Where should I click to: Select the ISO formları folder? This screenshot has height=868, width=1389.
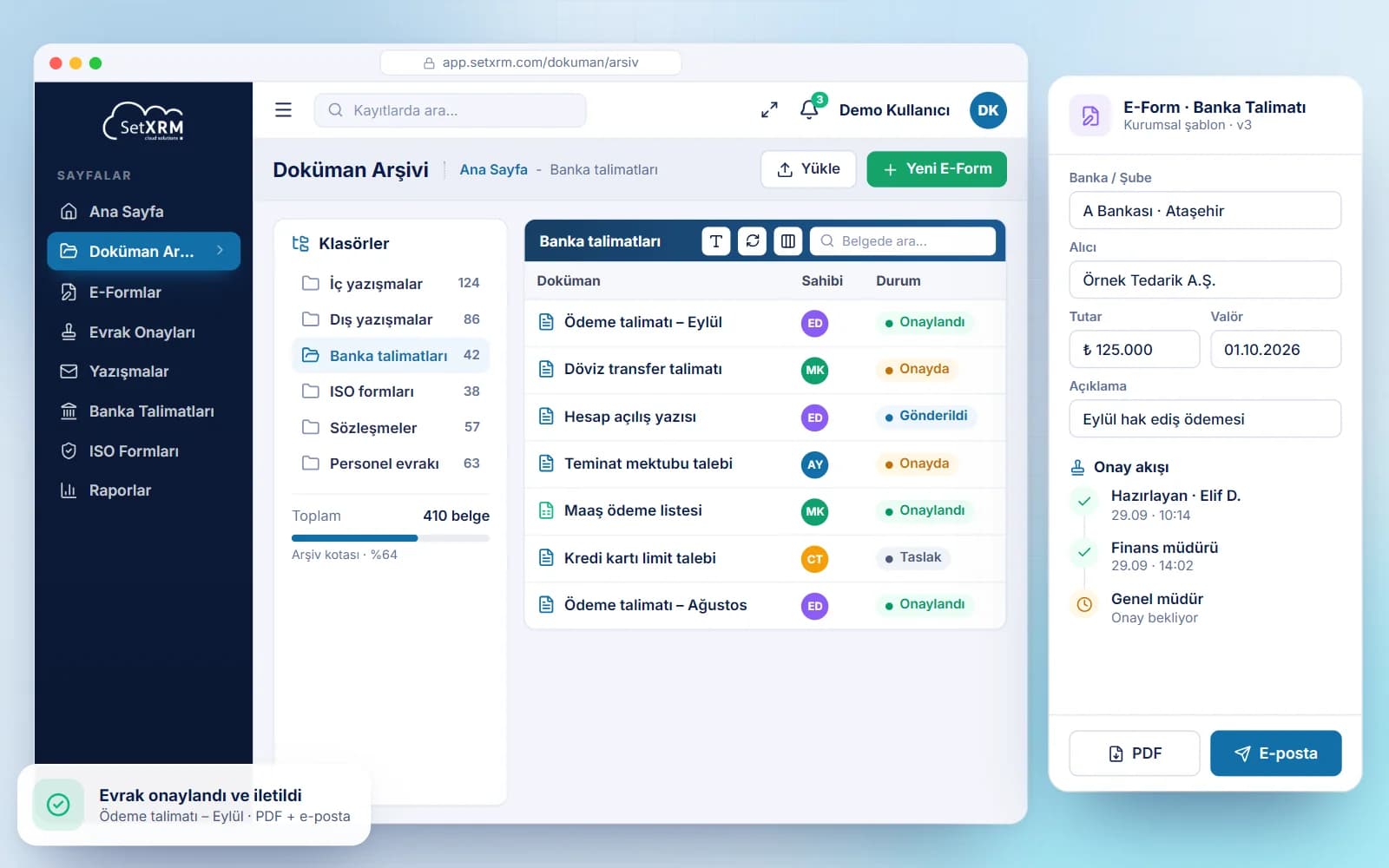pos(391,391)
